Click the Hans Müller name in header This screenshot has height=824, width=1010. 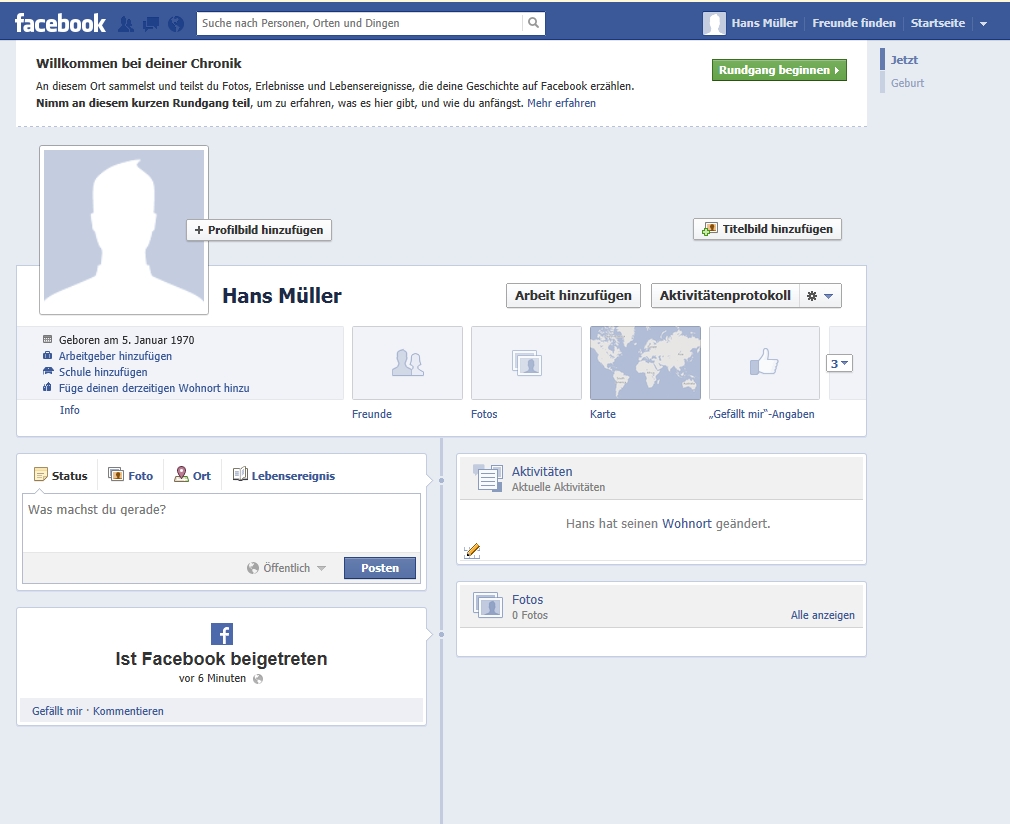coord(765,23)
